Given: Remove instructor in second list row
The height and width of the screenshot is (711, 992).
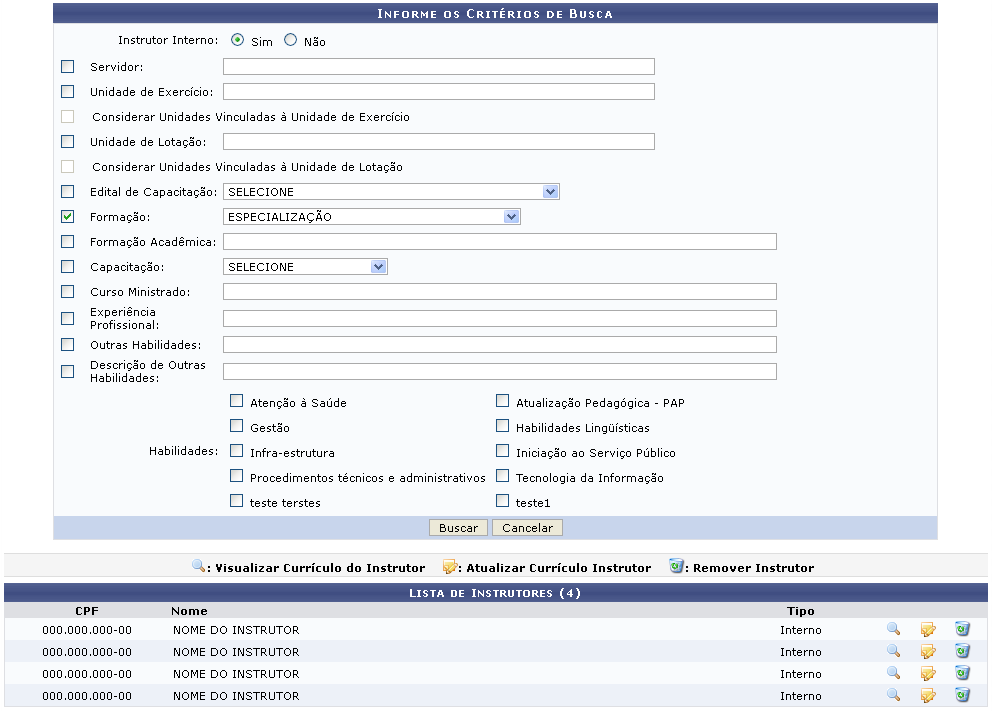Looking at the screenshot, I should 962,651.
